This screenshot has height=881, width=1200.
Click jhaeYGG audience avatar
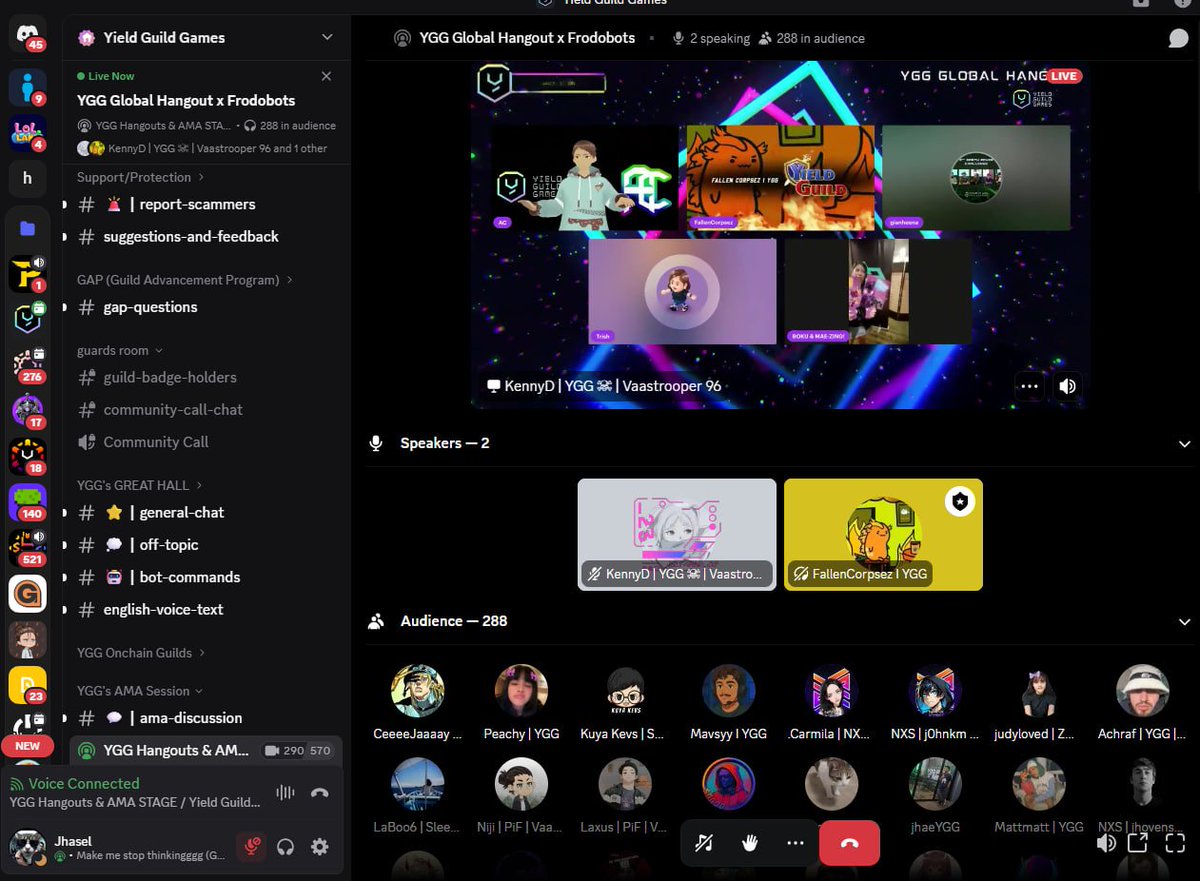[x=935, y=784]
